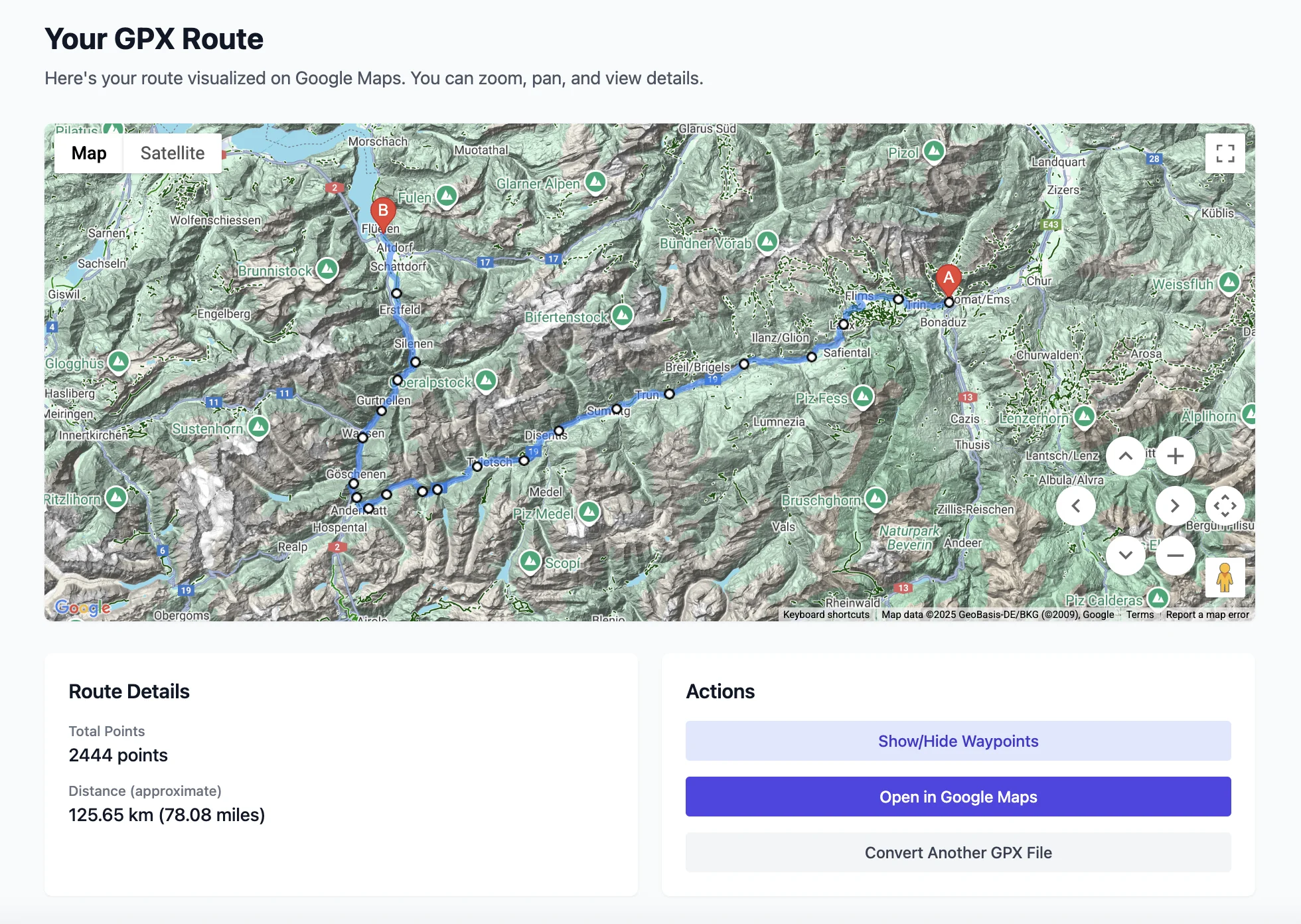This screenshot has width=1301, height=924.
Task: Click the Chur town label
Action: pyautogui.click(x=1039, y=281)
